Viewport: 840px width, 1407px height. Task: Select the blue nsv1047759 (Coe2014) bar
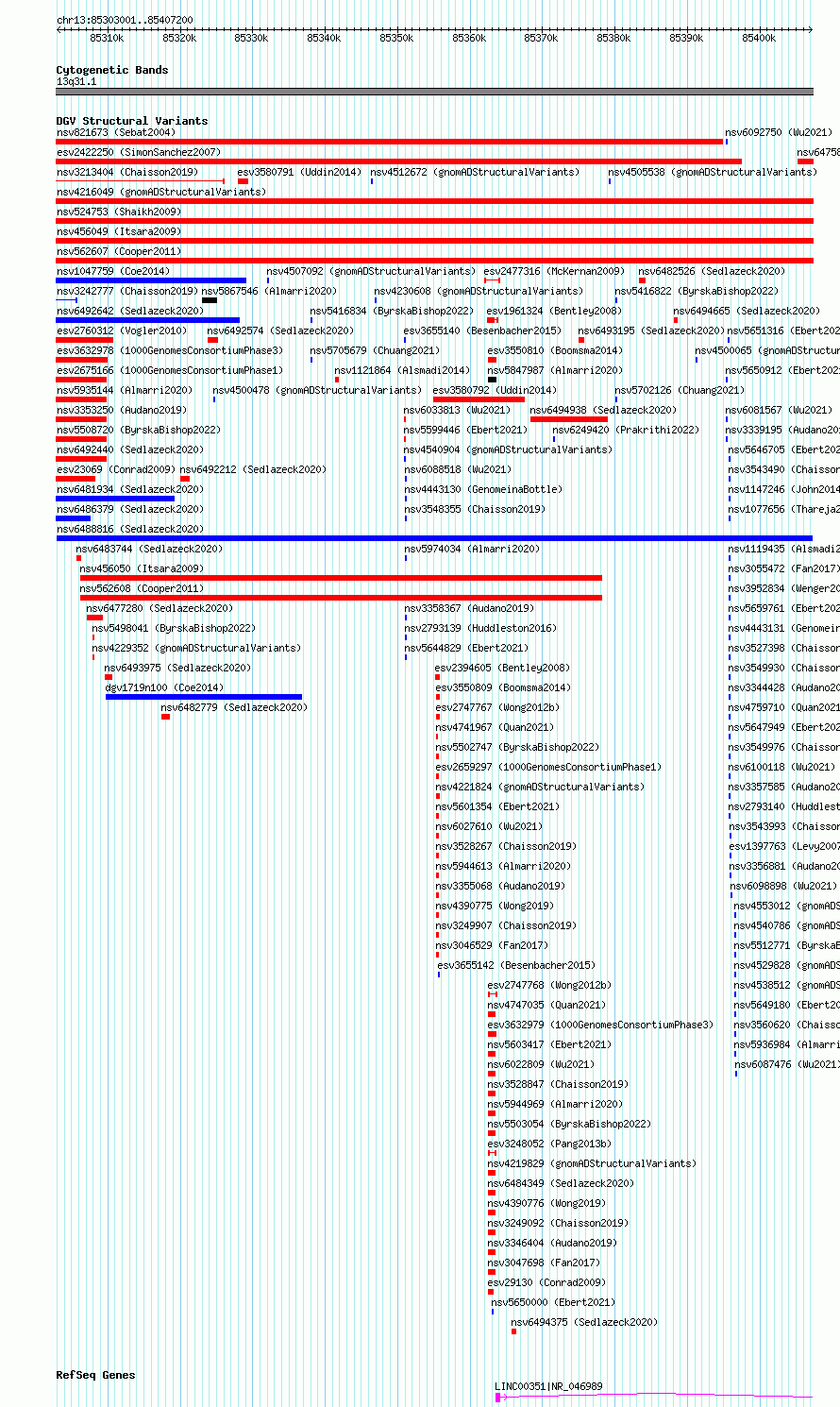coord(151,280)
